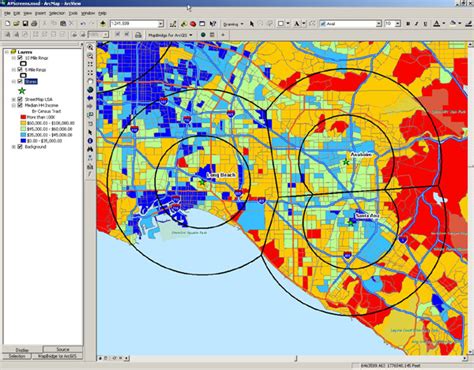Click the Fixed Zoom In tool
Screen dimensions: 474x370
pos(90,64)
